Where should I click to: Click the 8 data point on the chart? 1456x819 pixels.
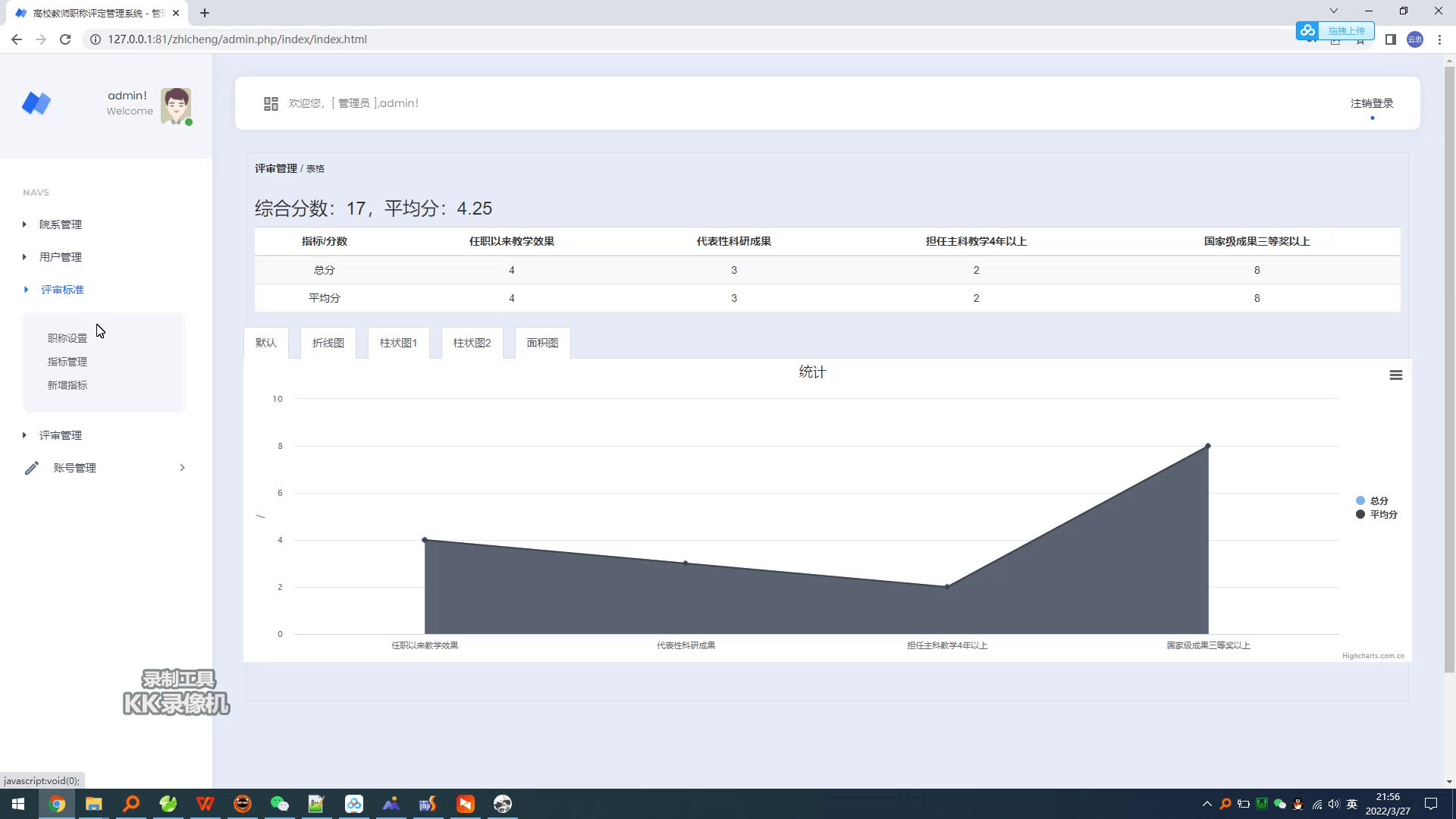tap(1208, 446)
